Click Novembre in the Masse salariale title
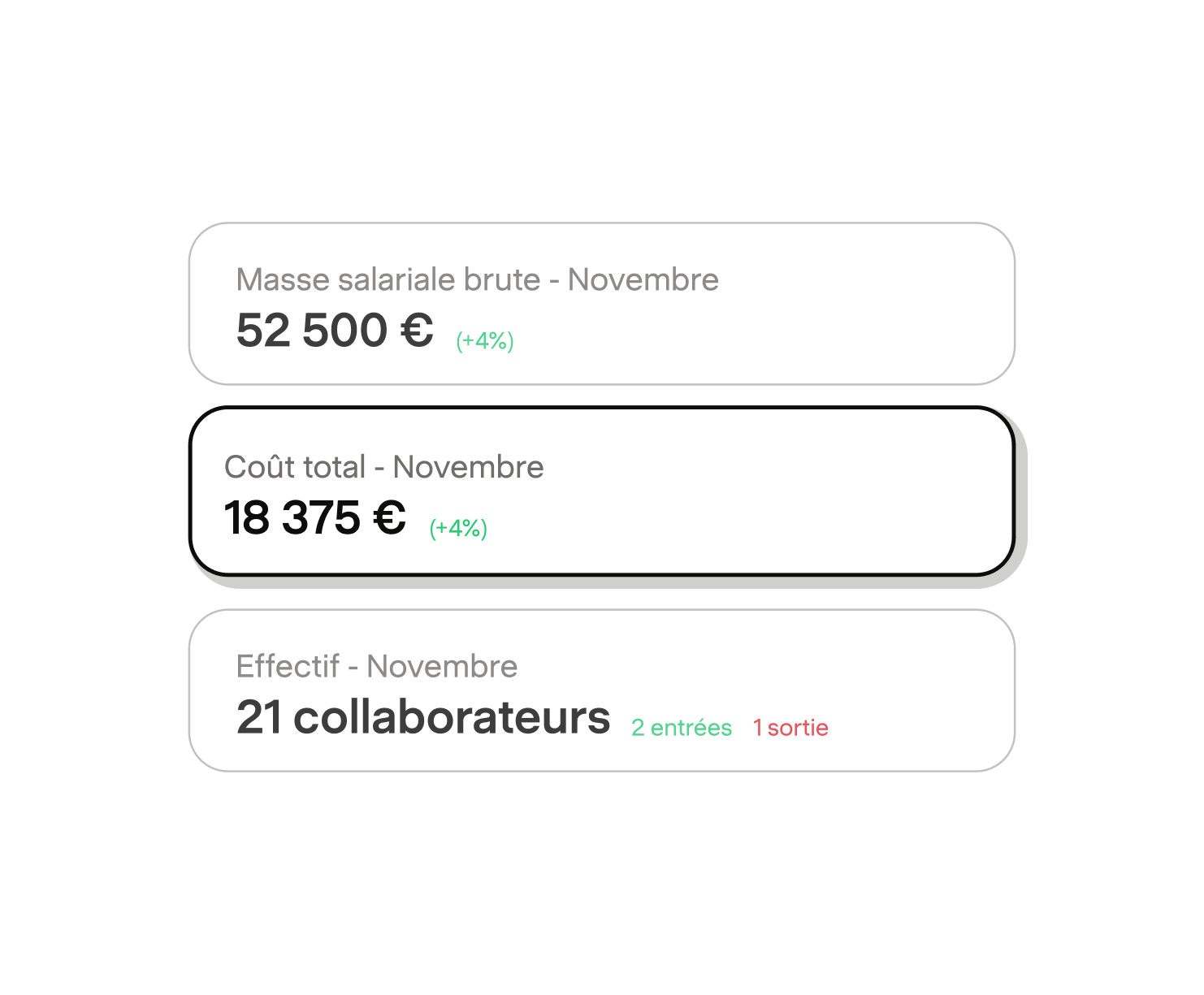The width and height of the screenshot is (1204, 995). click(x=643, y=279)
